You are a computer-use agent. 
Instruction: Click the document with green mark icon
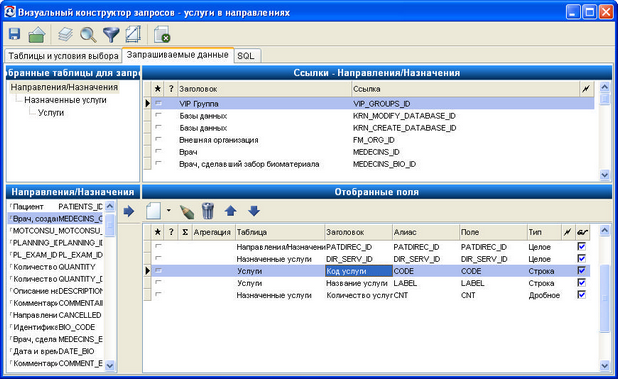[162, 34]
